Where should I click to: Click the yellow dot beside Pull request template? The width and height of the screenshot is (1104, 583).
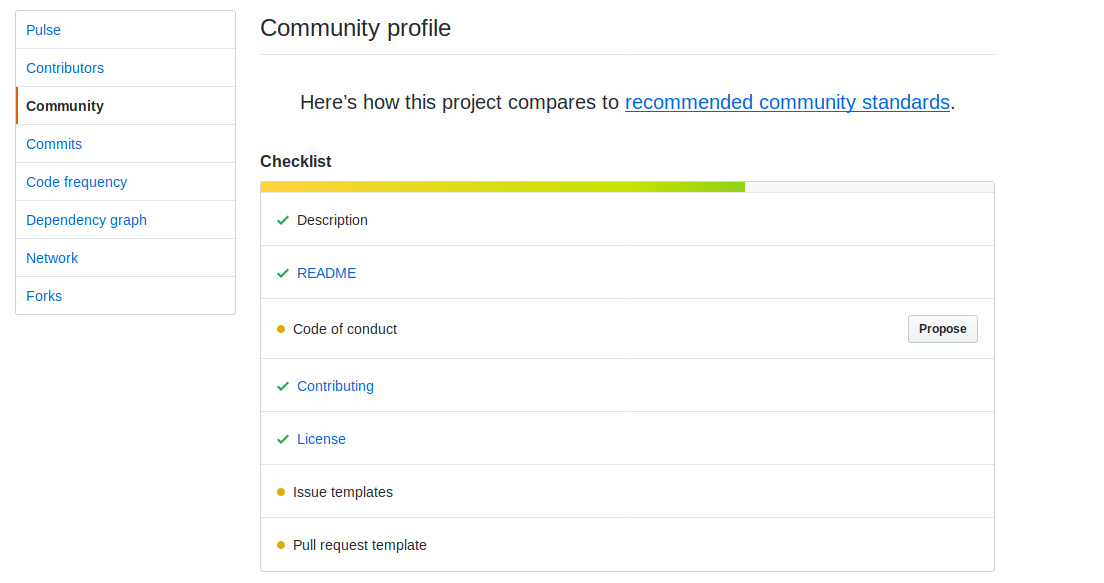[x=281, y=545]
